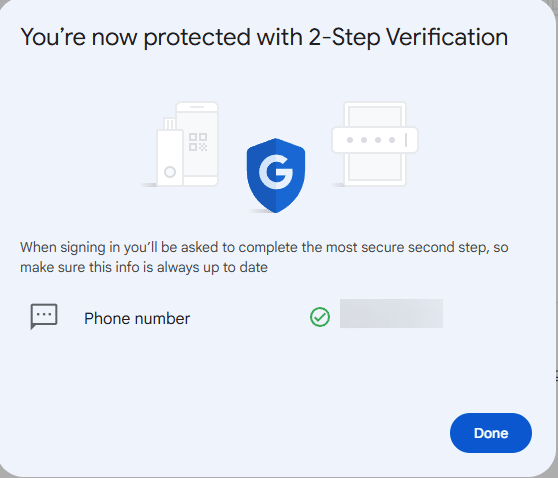Click the white G letter in shield

[276, 172]
